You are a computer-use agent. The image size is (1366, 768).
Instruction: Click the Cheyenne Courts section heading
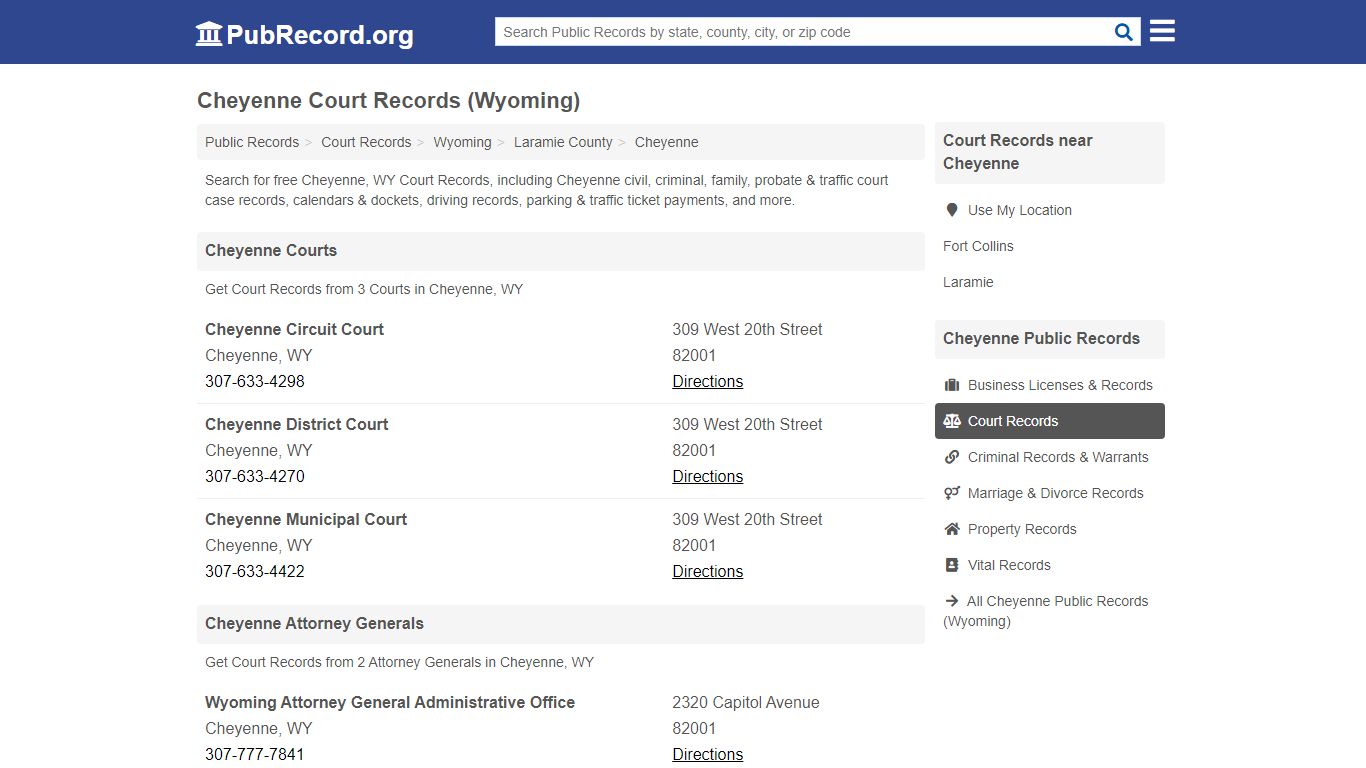tap(271, 251)
